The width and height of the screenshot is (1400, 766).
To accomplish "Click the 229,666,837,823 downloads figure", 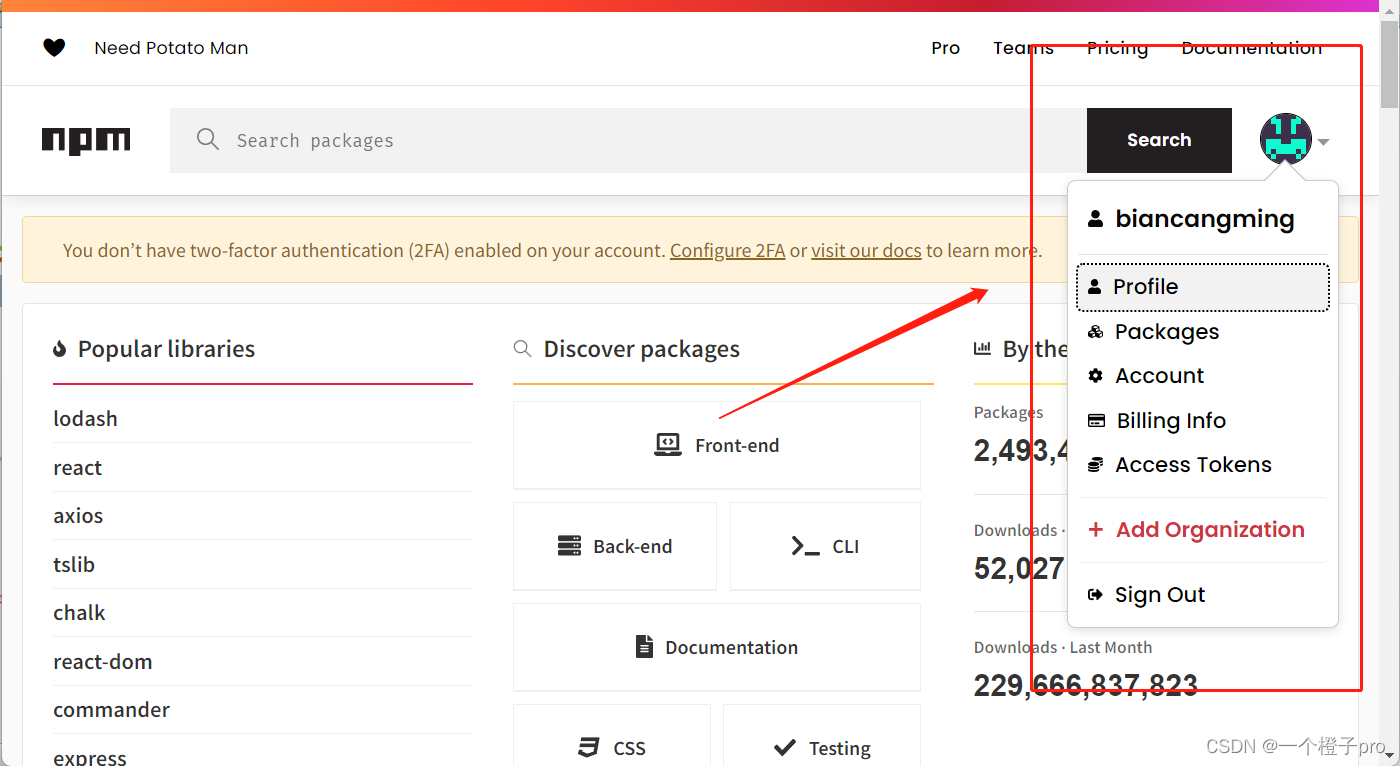I will click(x=1086, y=685).
